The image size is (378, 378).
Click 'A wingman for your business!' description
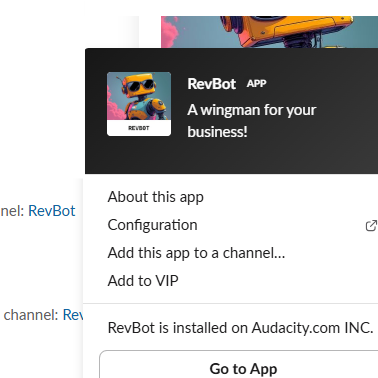tap(252, 121)
